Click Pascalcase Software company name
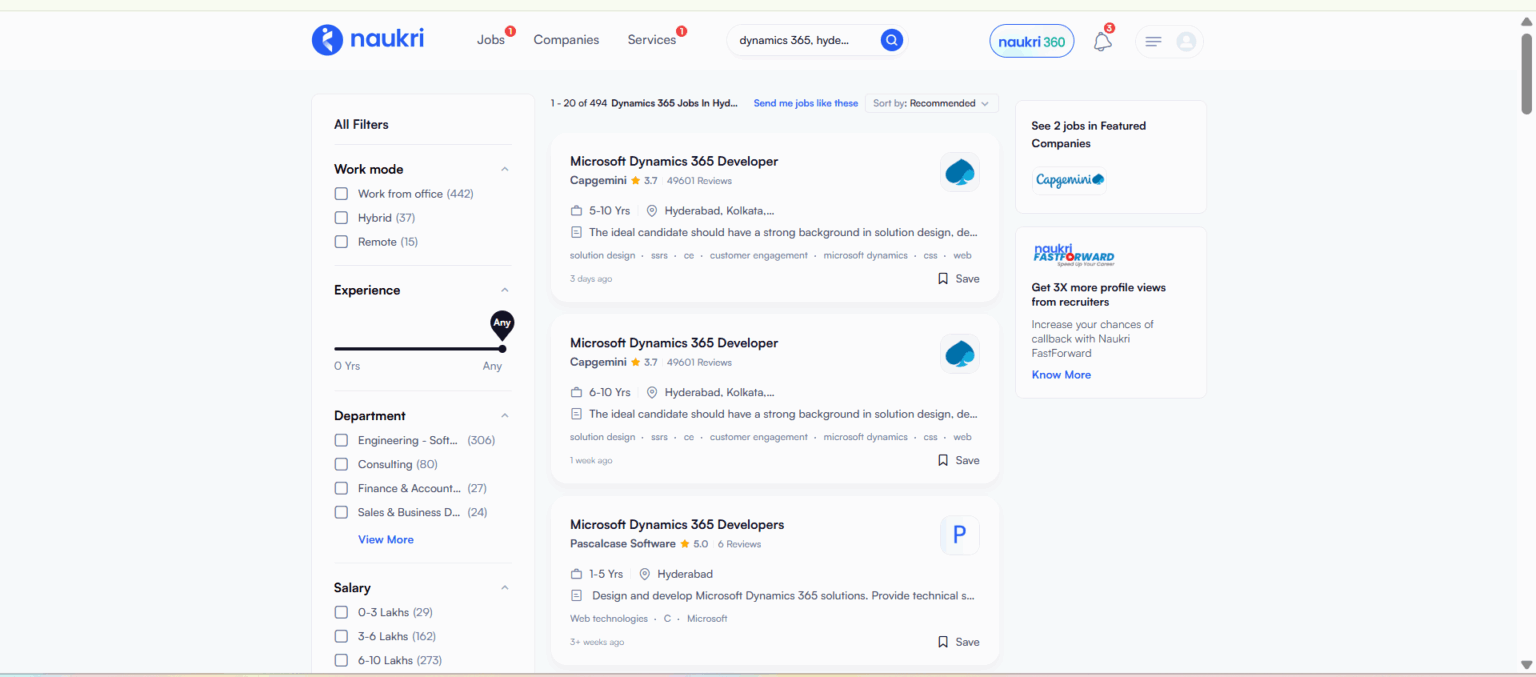 coord(623,544)
